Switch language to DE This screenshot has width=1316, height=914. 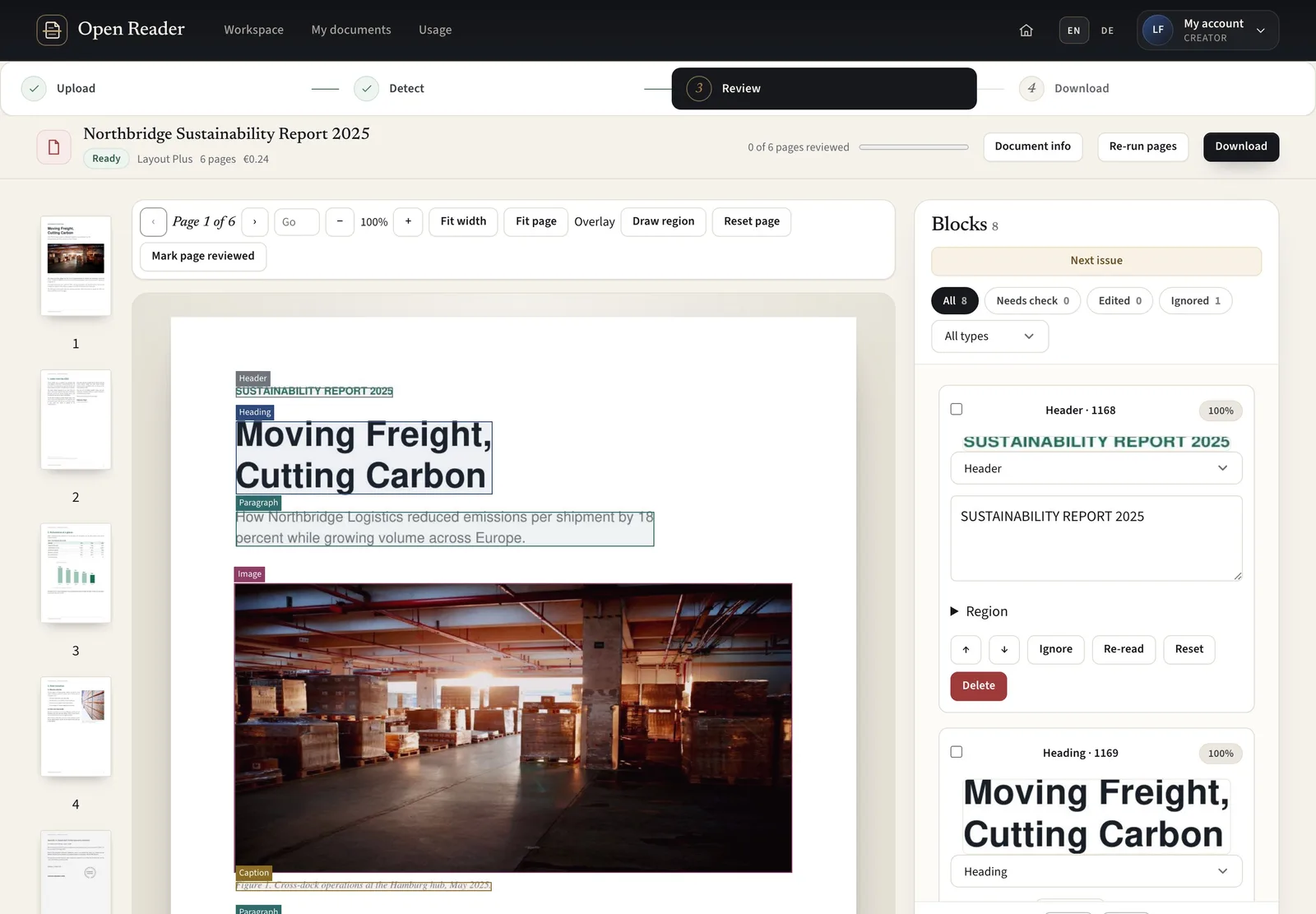[x=1108, y=30]
